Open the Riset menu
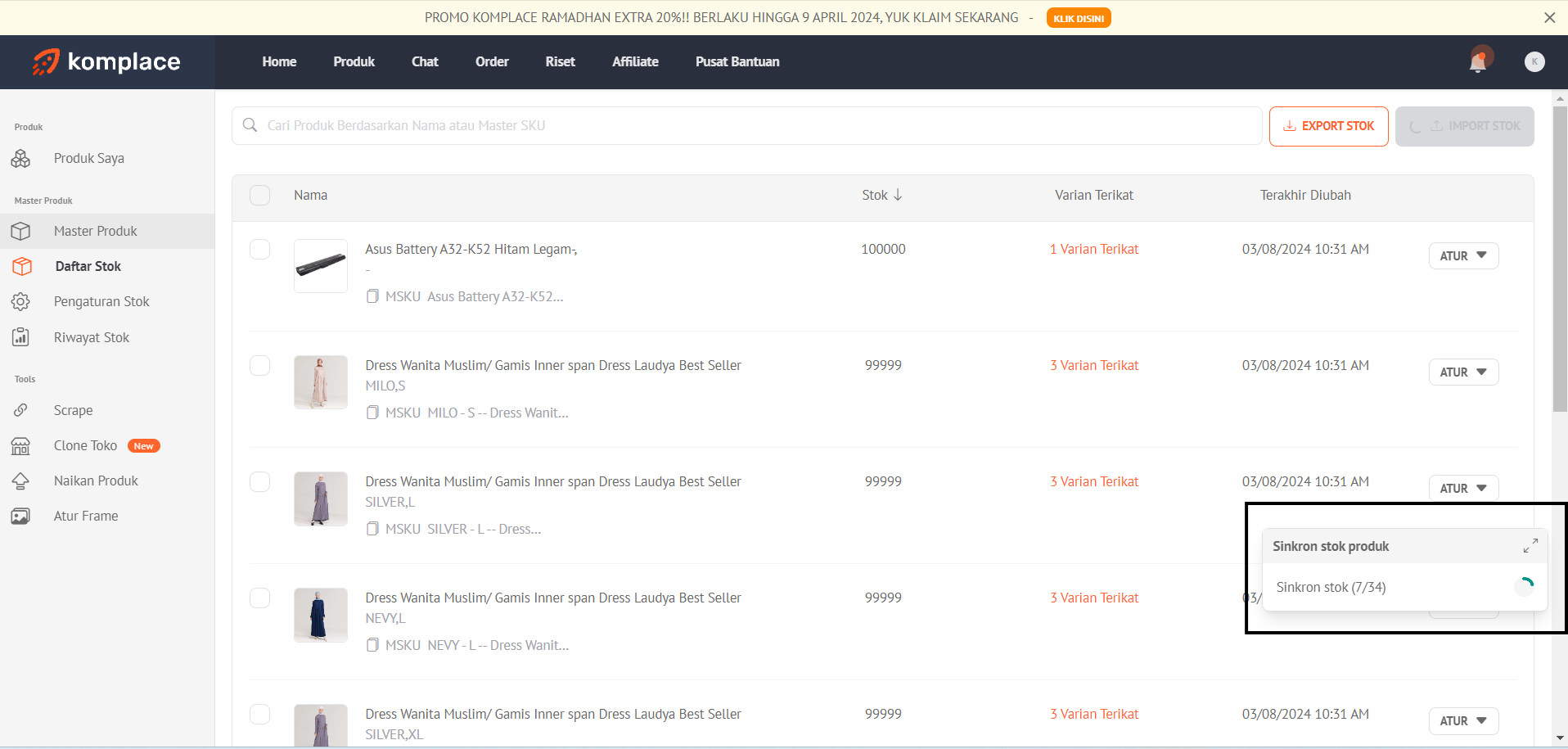The height and width of the screenshot is (749, 1568). click(560, 61)
